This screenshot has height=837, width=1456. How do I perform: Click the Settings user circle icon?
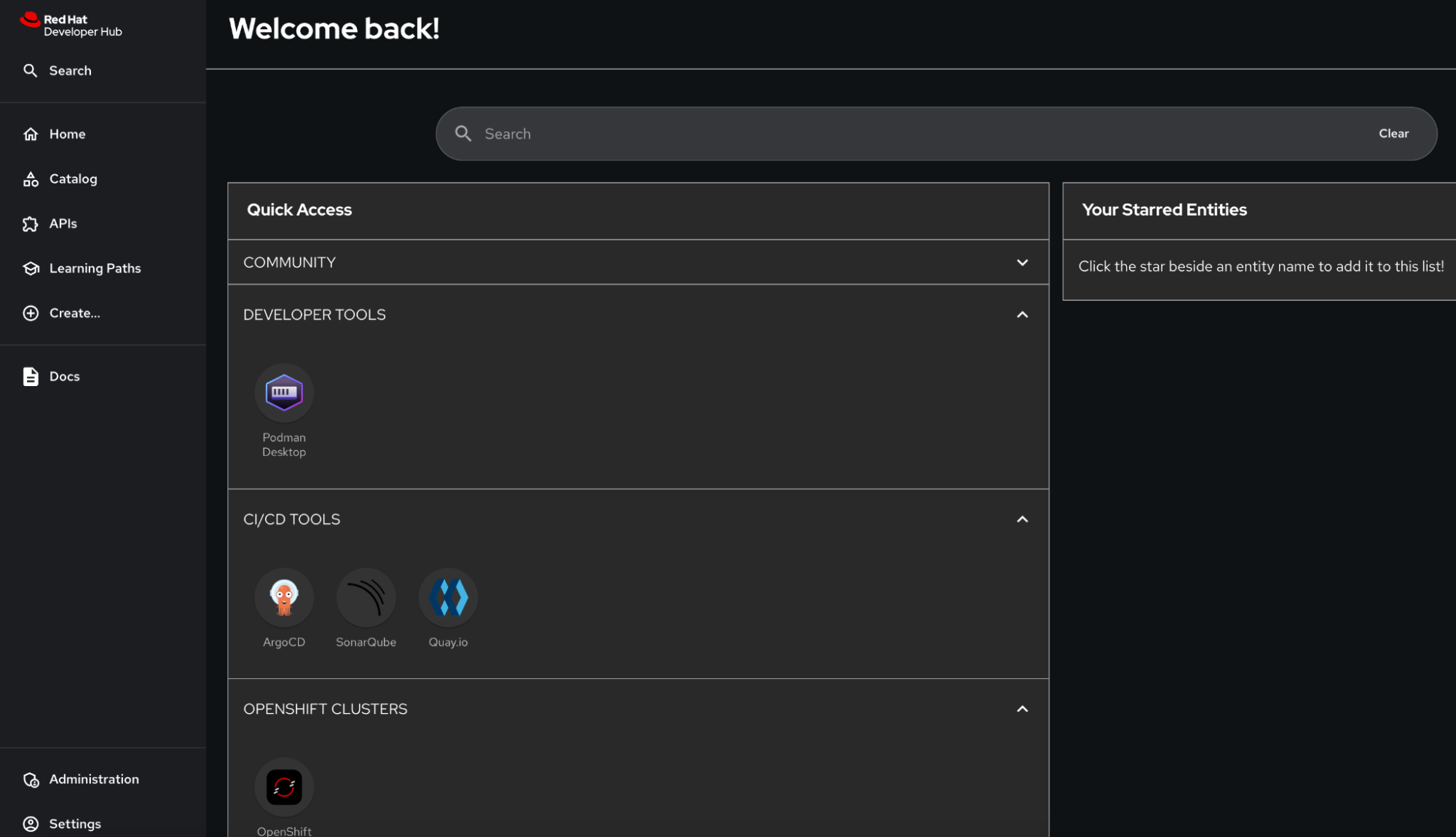tap(31, 824)
